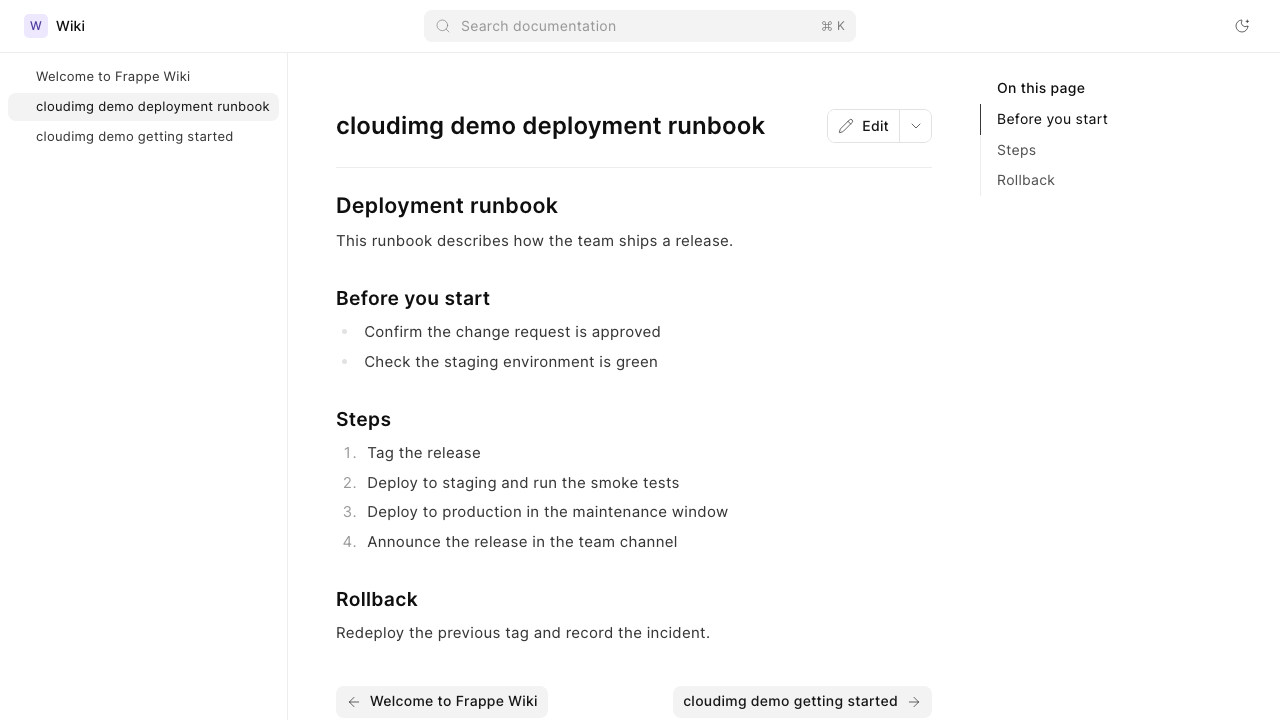1280x720 pixels.
Task: Click the Deployment runbook heading
Action: tap(447, 206)
